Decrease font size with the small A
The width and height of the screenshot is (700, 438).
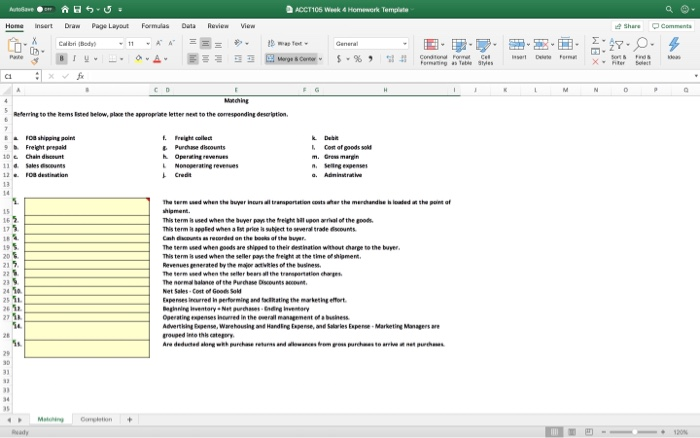click(x=171, y=43)
